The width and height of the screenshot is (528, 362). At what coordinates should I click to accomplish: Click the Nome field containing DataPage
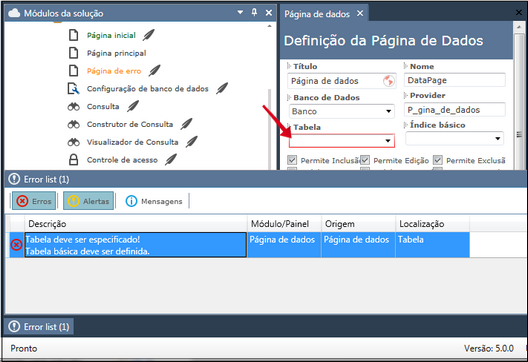click(455, 80)
